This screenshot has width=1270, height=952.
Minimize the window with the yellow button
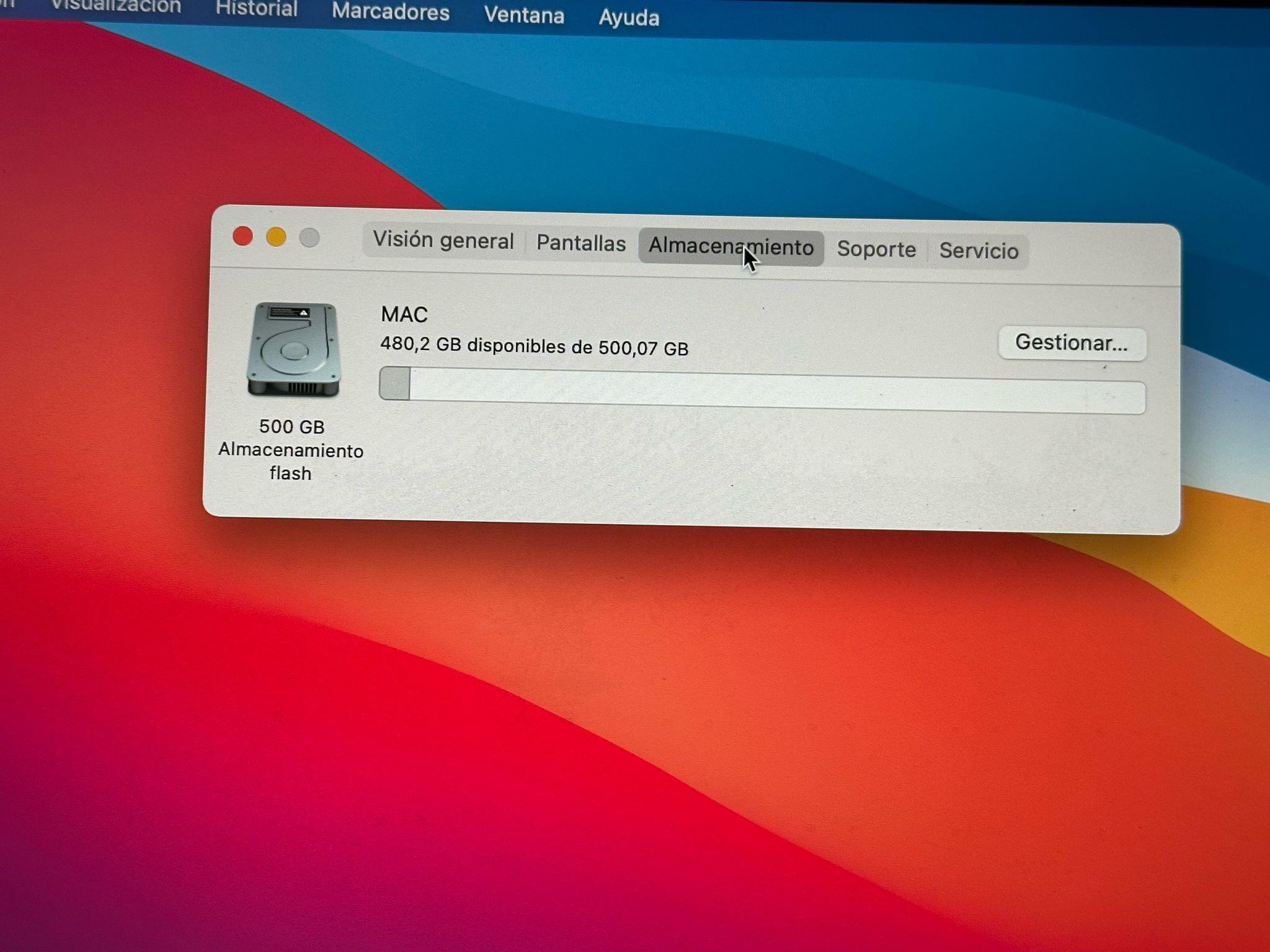(276, 237)
